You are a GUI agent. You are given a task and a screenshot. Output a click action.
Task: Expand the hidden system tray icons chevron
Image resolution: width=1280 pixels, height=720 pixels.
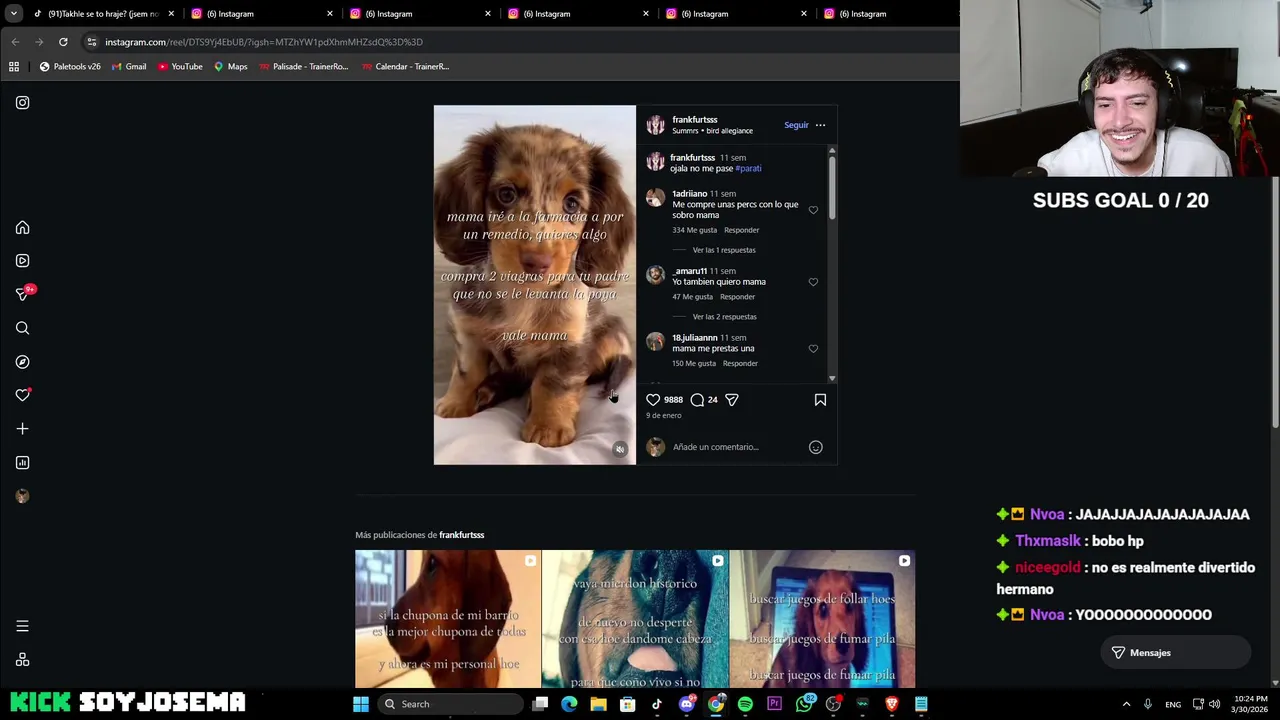click(1126, 704)
